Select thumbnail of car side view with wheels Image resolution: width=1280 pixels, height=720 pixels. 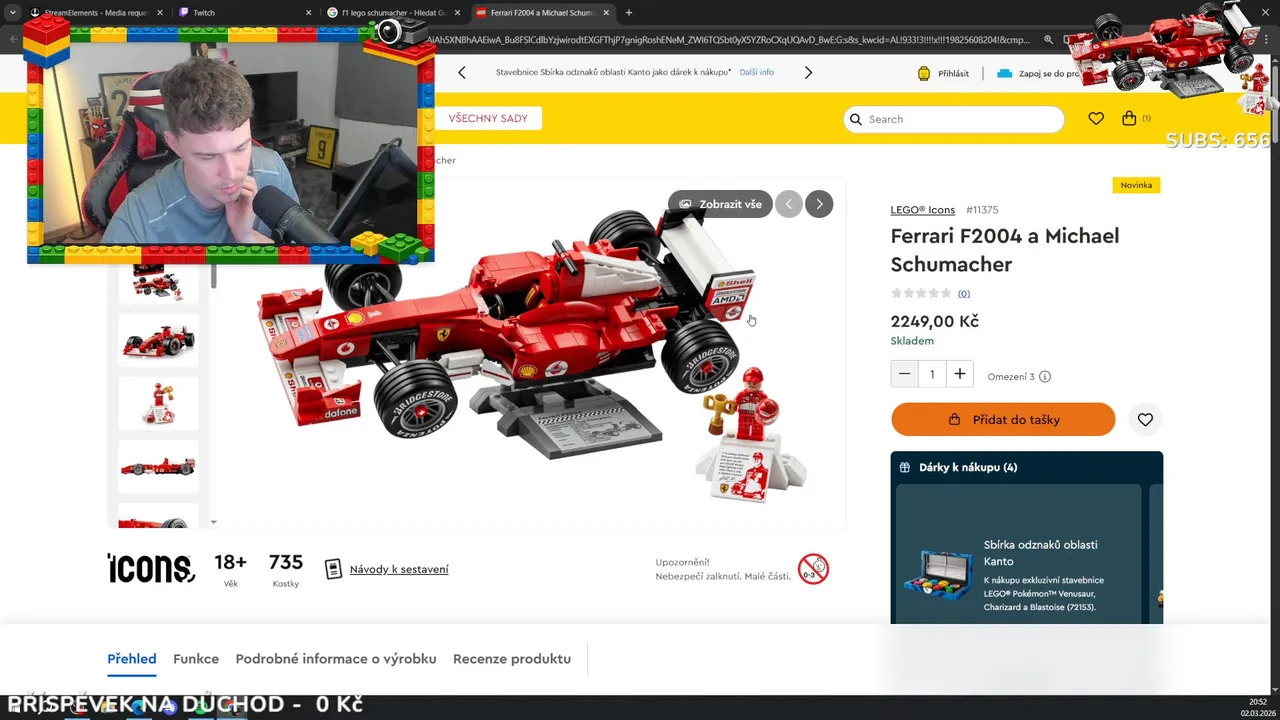tap(158, 342)
